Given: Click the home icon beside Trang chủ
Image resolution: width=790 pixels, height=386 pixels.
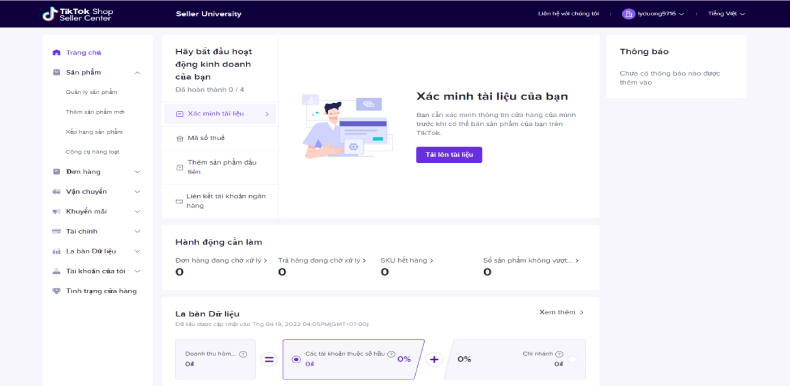Looking at the screenshot, I should (56, 52).
